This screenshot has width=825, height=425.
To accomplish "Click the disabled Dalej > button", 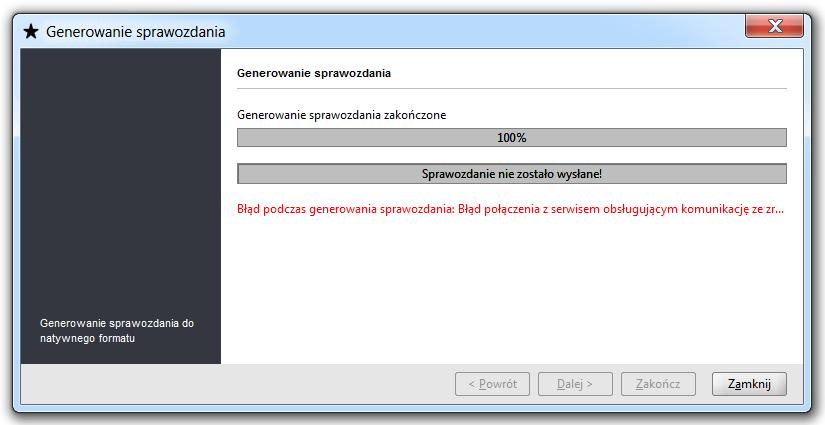I will pyautogui.click(x=575, y=384).
